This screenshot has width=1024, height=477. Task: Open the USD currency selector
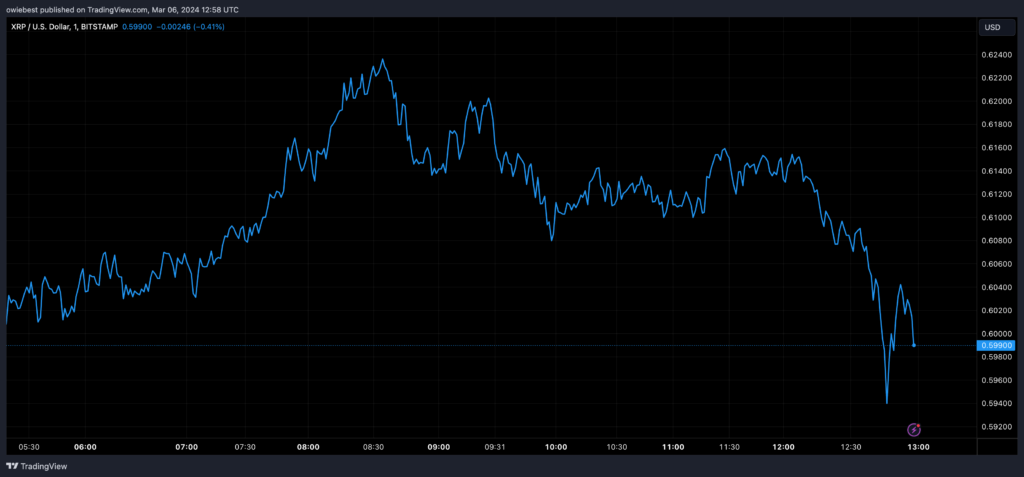[992, 26]
